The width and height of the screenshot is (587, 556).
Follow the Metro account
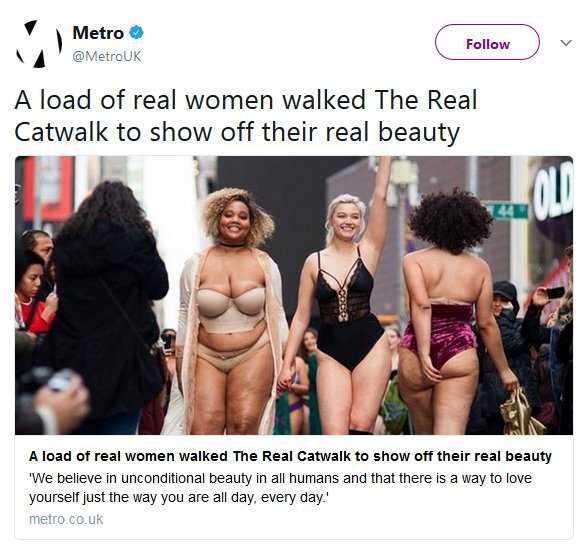(487, 42)
